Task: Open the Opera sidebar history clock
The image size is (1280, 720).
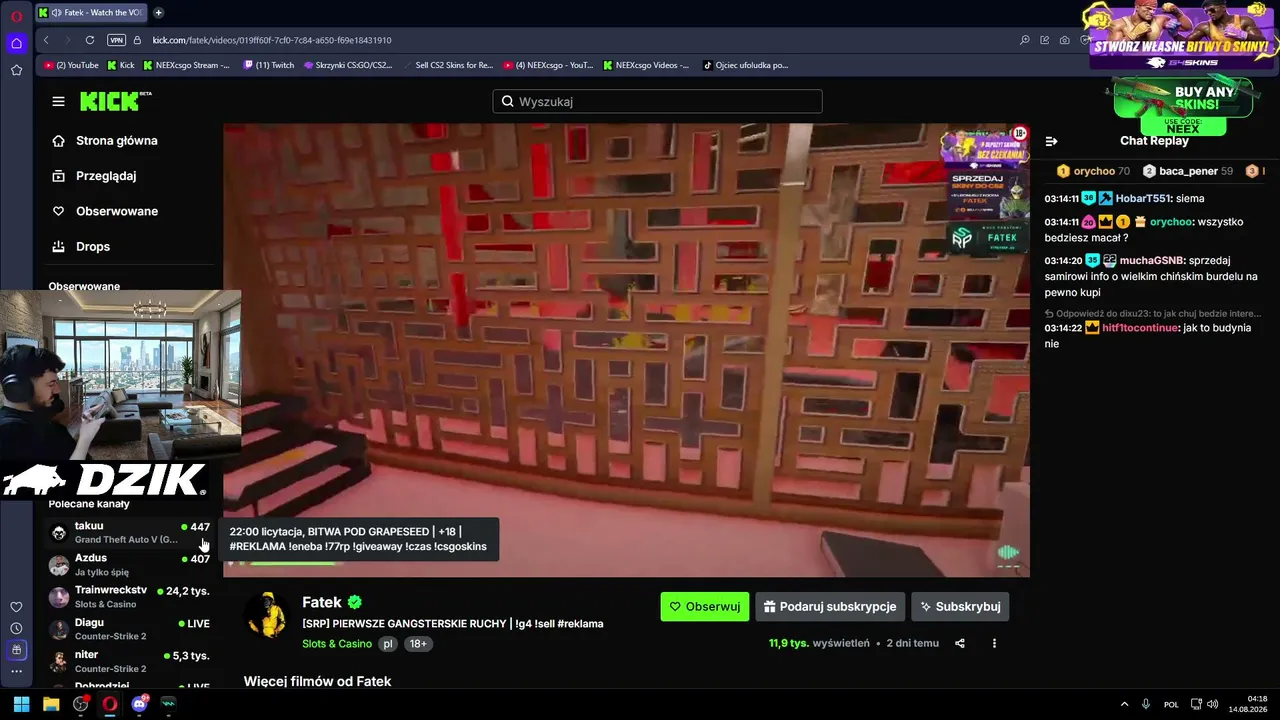Action: (x=16, y=628)
